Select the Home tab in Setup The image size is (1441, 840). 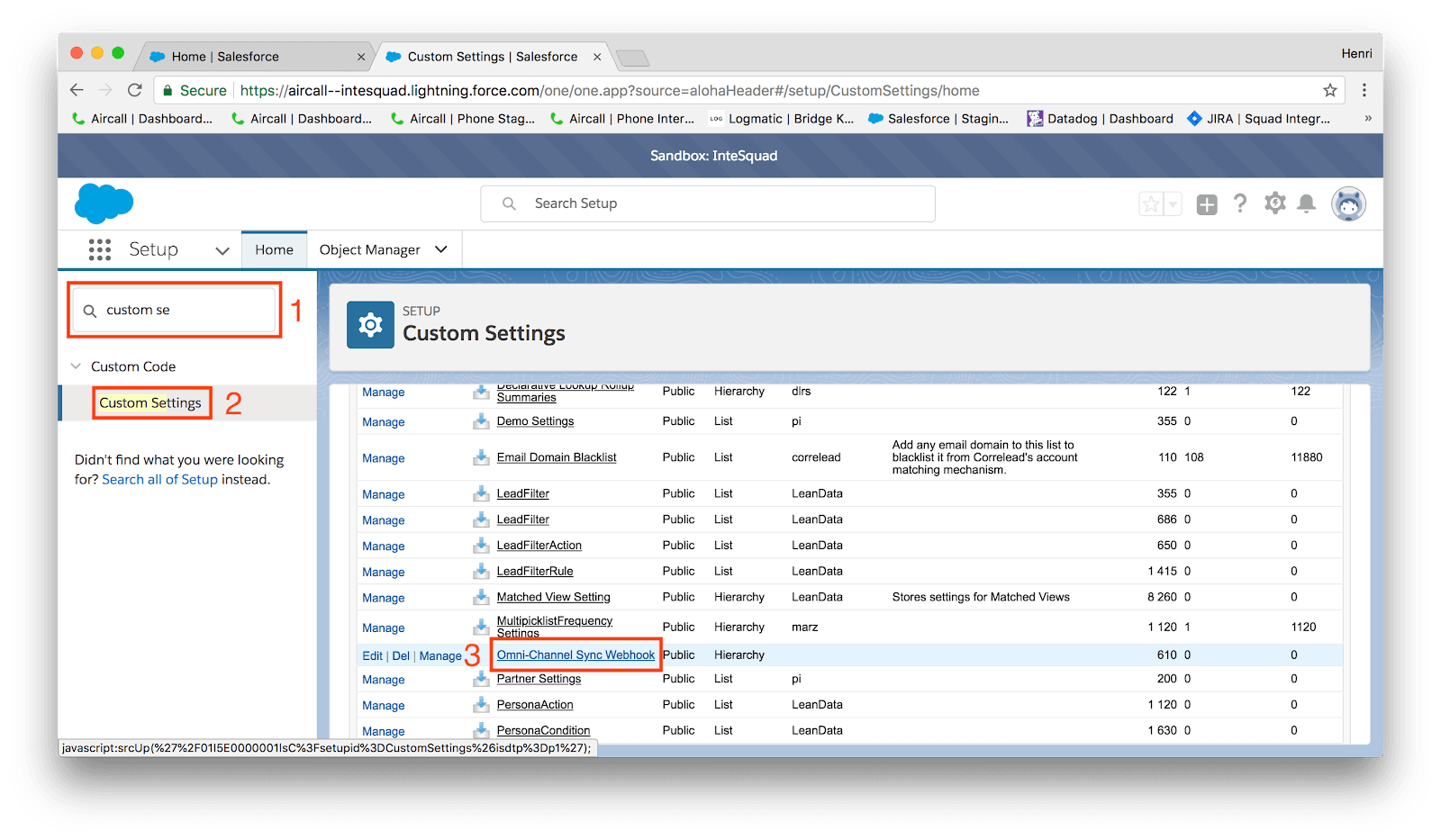pyautogui.click(x=274, y=249)
